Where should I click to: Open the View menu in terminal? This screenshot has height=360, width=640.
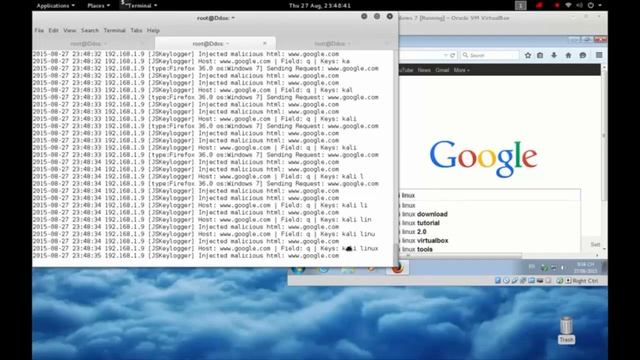click(69, 30)
